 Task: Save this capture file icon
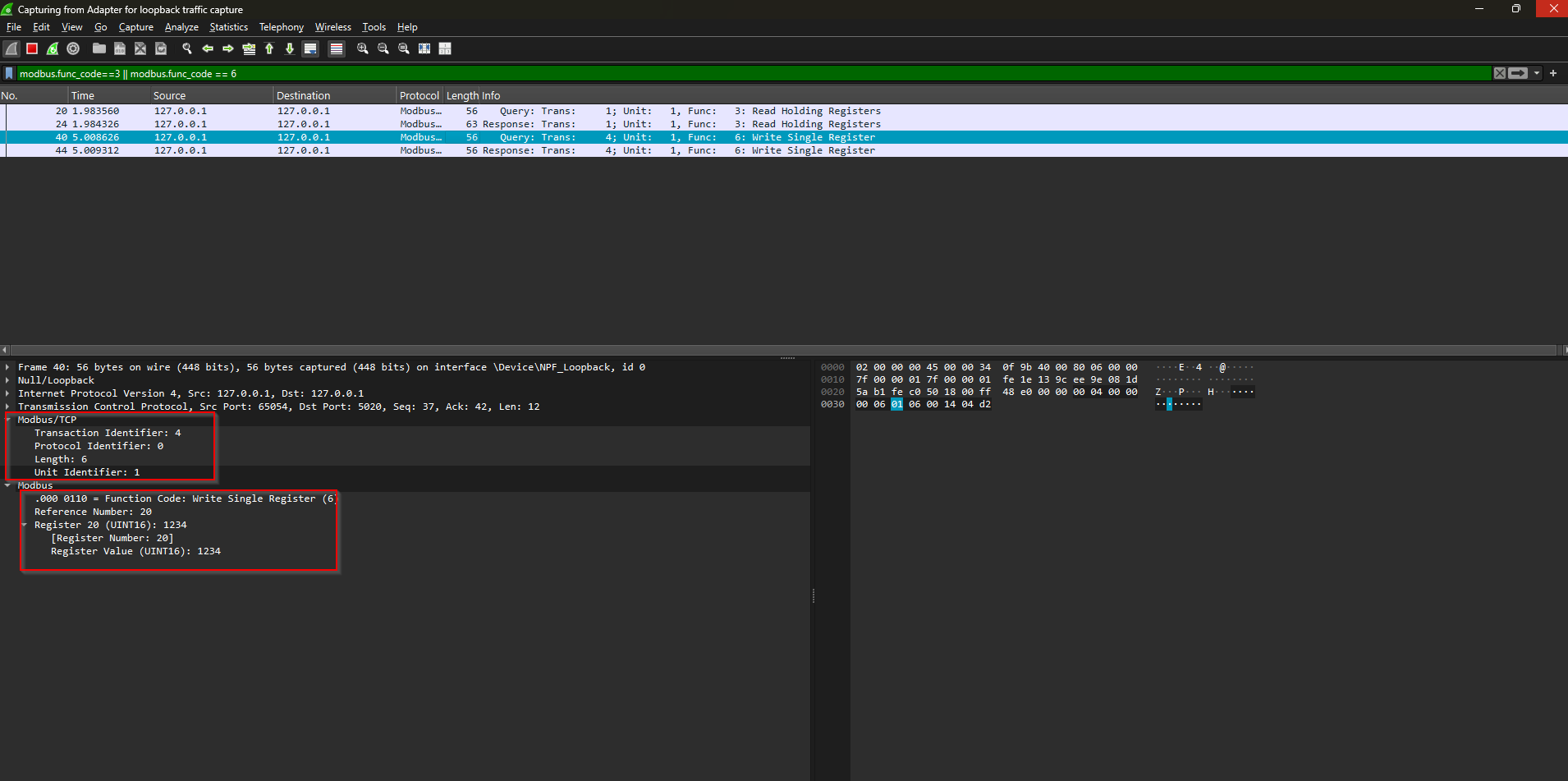tap(120, 48)
